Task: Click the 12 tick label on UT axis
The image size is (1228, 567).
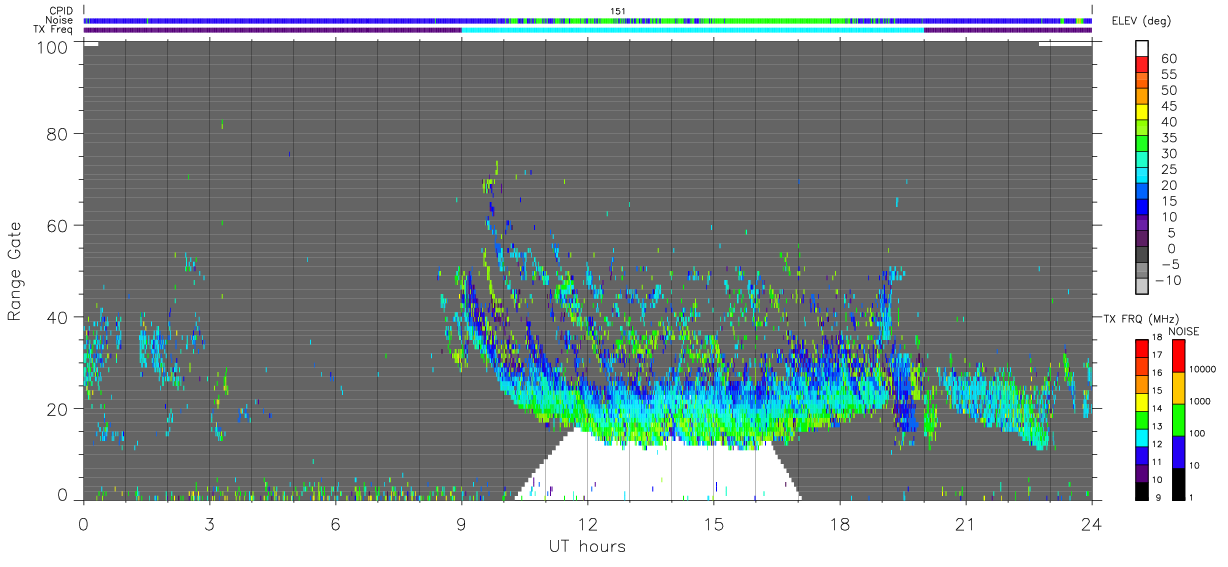Action: (x=587, y=524)
